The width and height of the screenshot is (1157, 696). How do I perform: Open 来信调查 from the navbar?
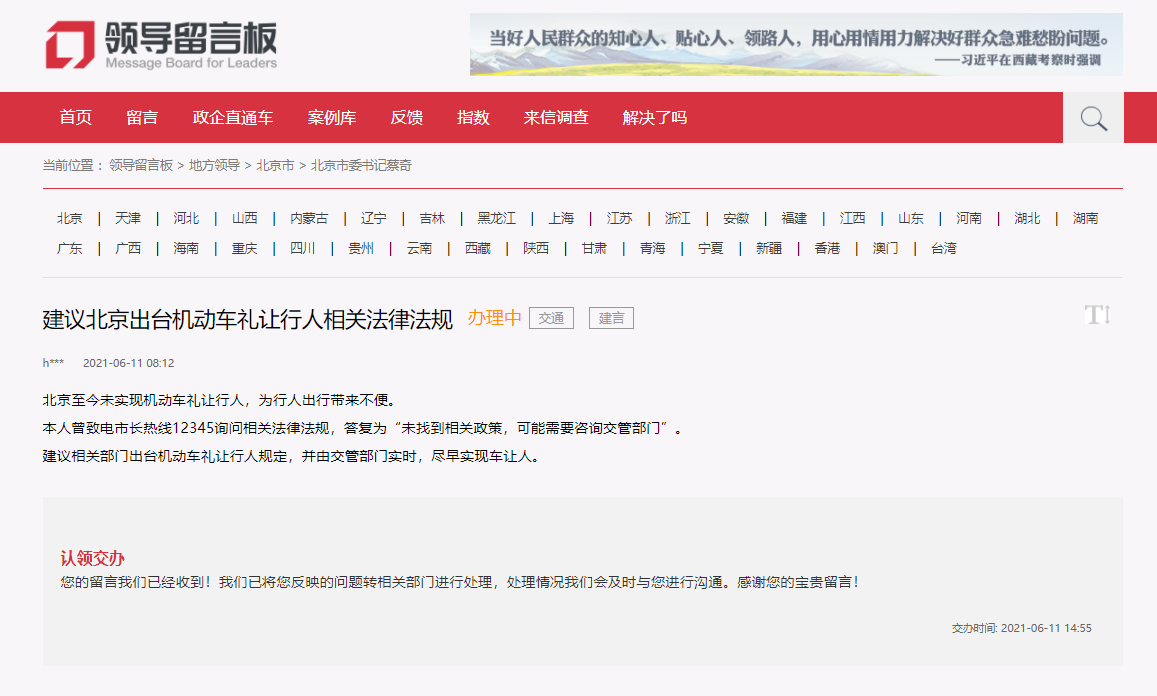(x=554, y=117)
